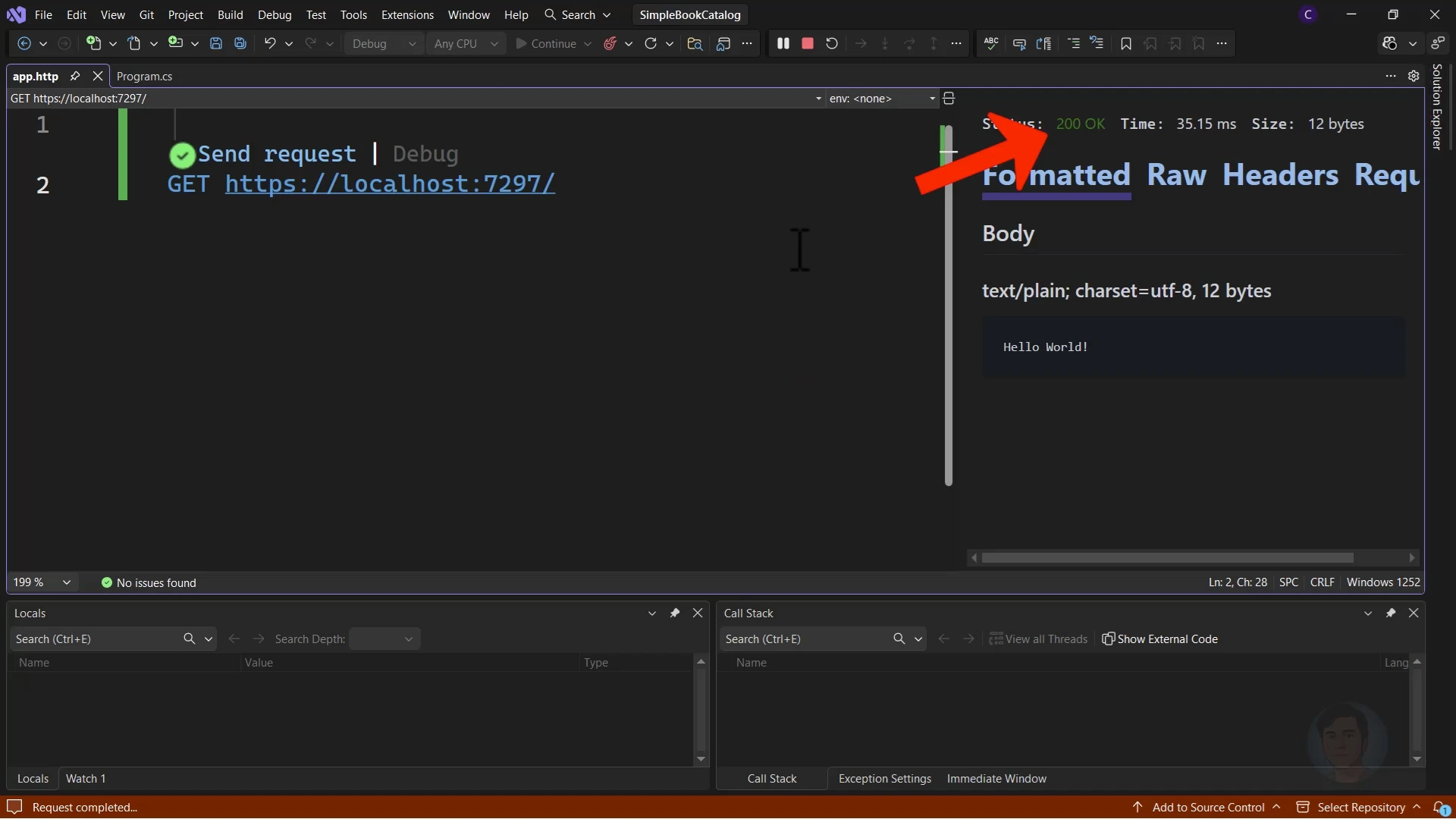The image size is (1456, 819).
Task: Open GitHub Copilot icon in toolbar
Action: click(x=1389, y=44)
